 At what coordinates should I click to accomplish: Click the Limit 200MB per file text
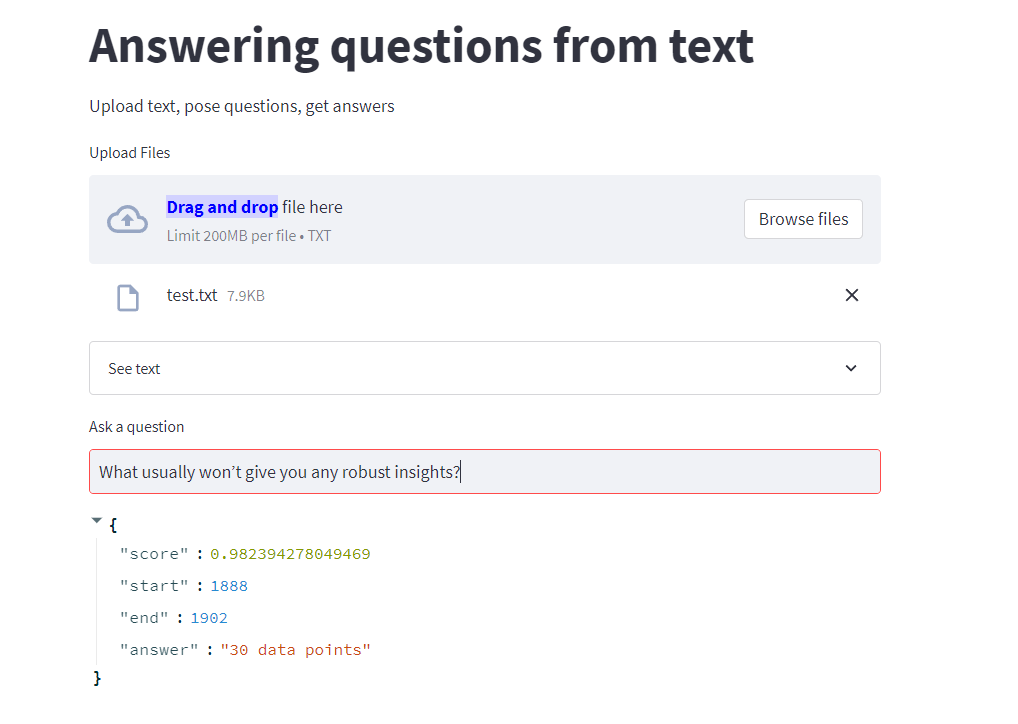pos(248,236)
